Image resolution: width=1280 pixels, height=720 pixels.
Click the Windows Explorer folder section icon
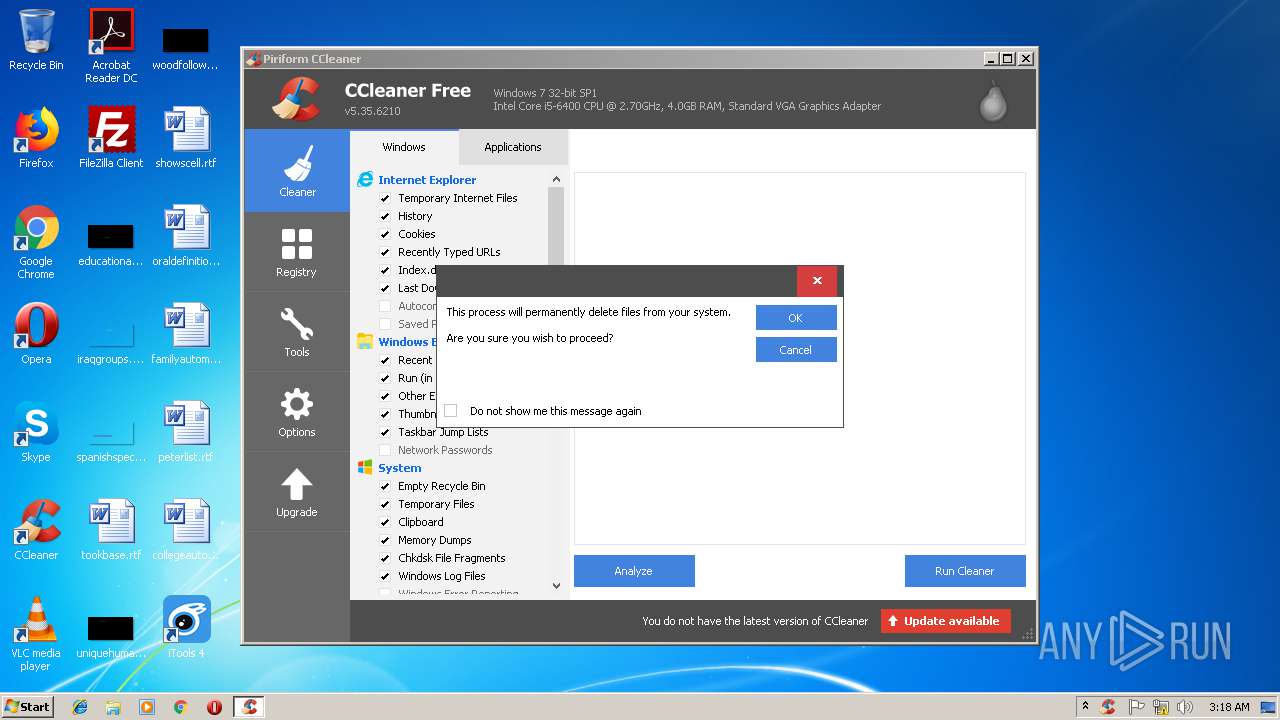365,342
